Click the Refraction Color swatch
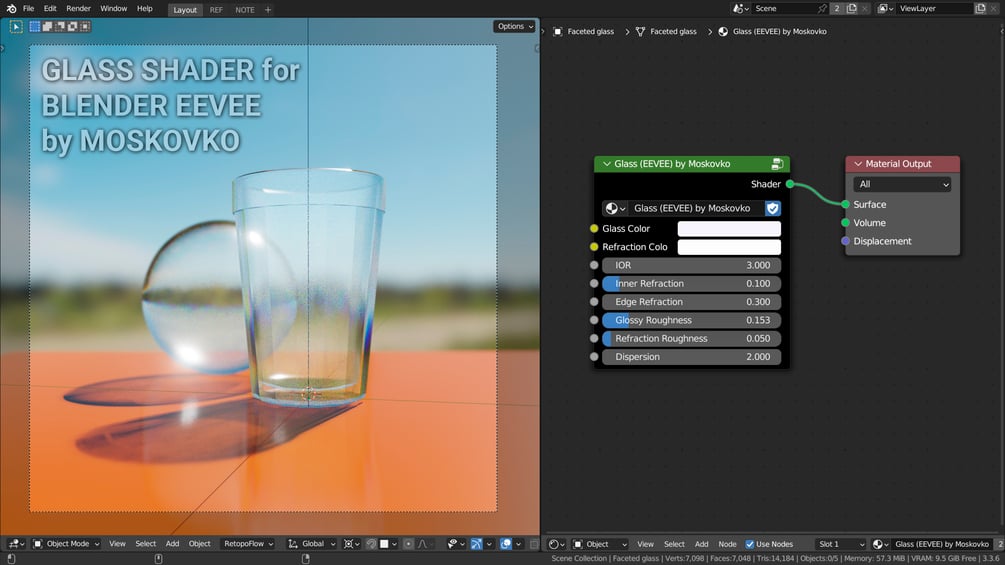 tap(729, 247)
